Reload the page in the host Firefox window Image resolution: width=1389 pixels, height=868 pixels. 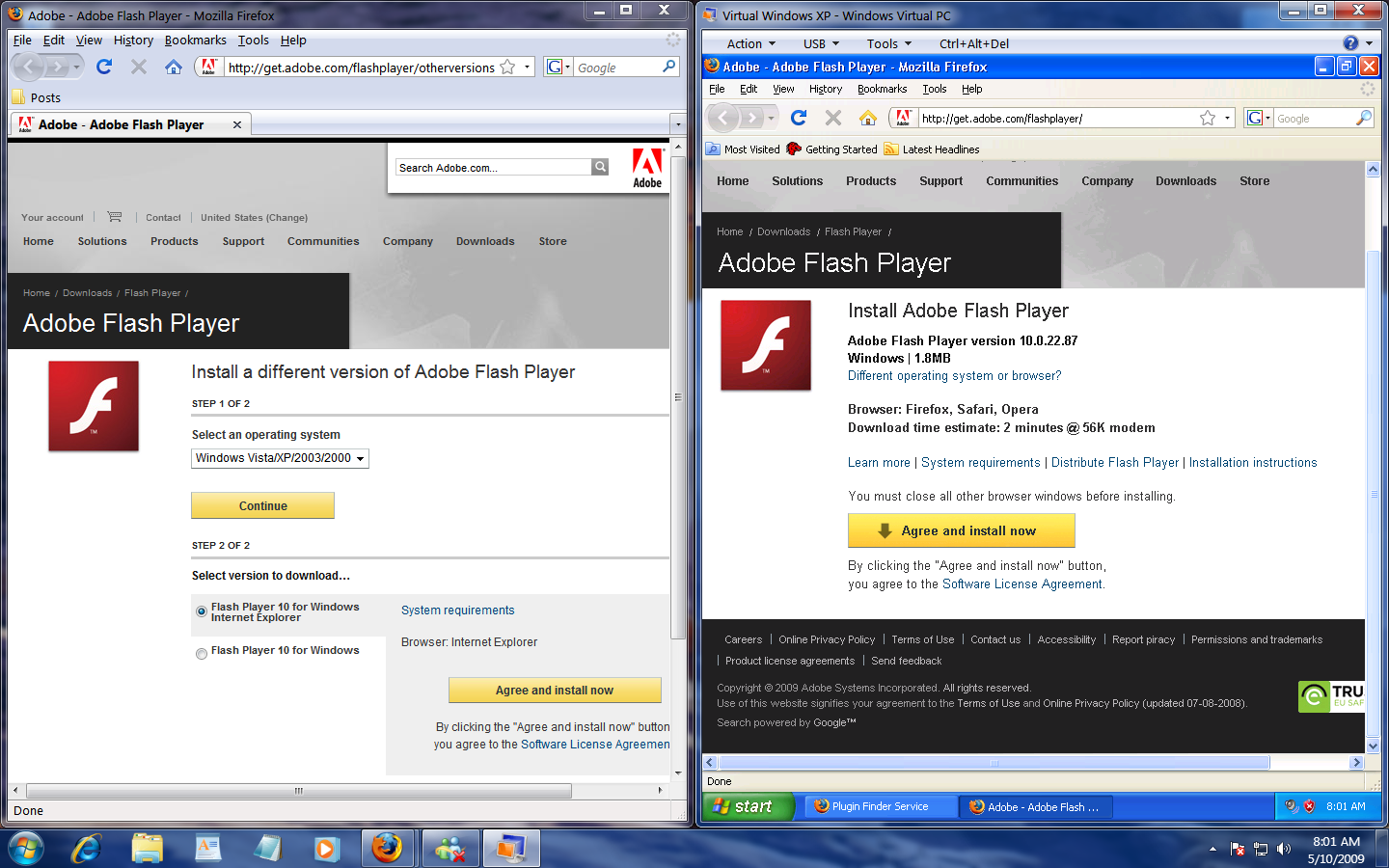click(x=104, y=67)
